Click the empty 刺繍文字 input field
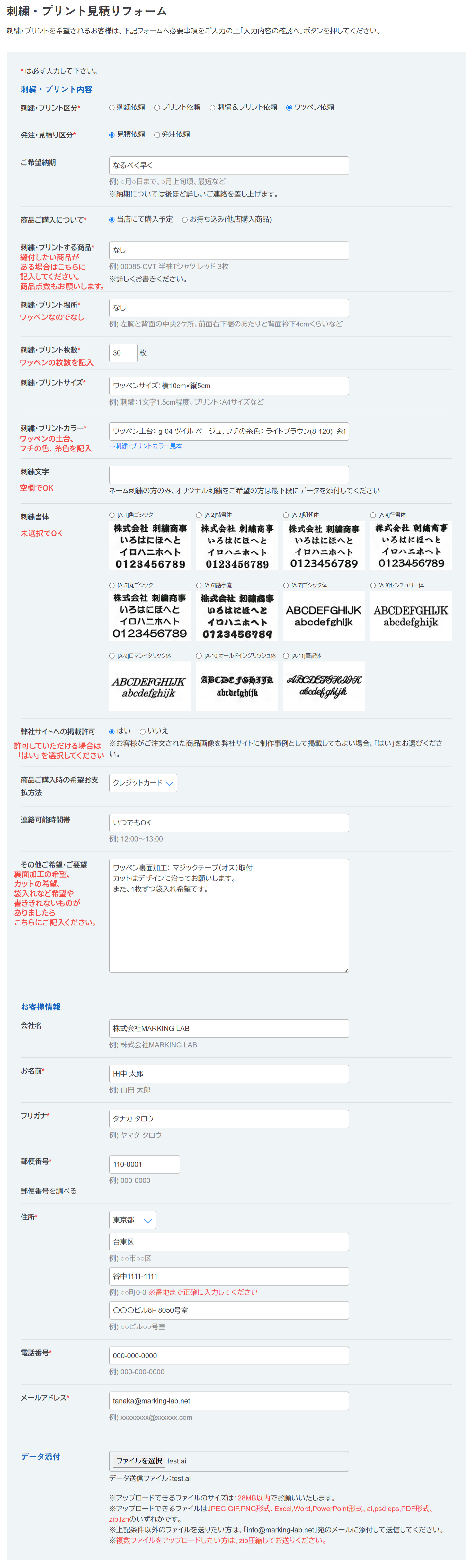The height and width of the screenshot is (1568, 472). coord(229,475)
